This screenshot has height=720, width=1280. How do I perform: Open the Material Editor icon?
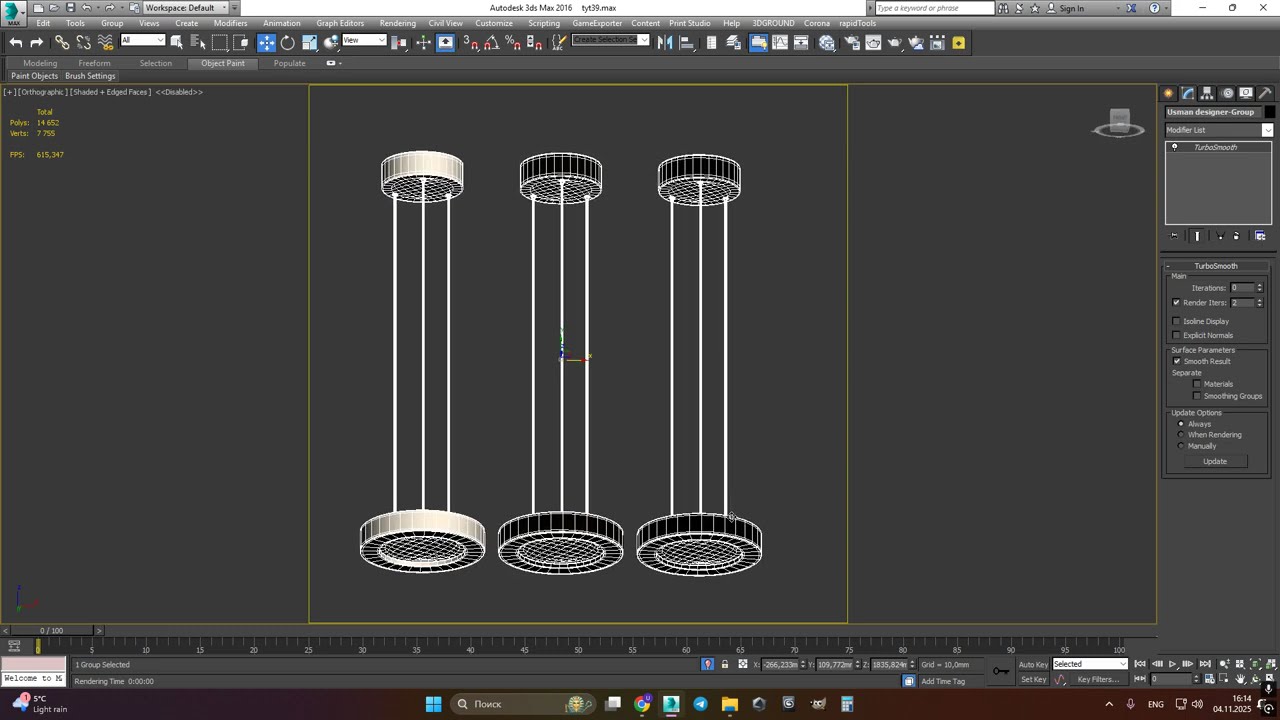pos(827,42)
